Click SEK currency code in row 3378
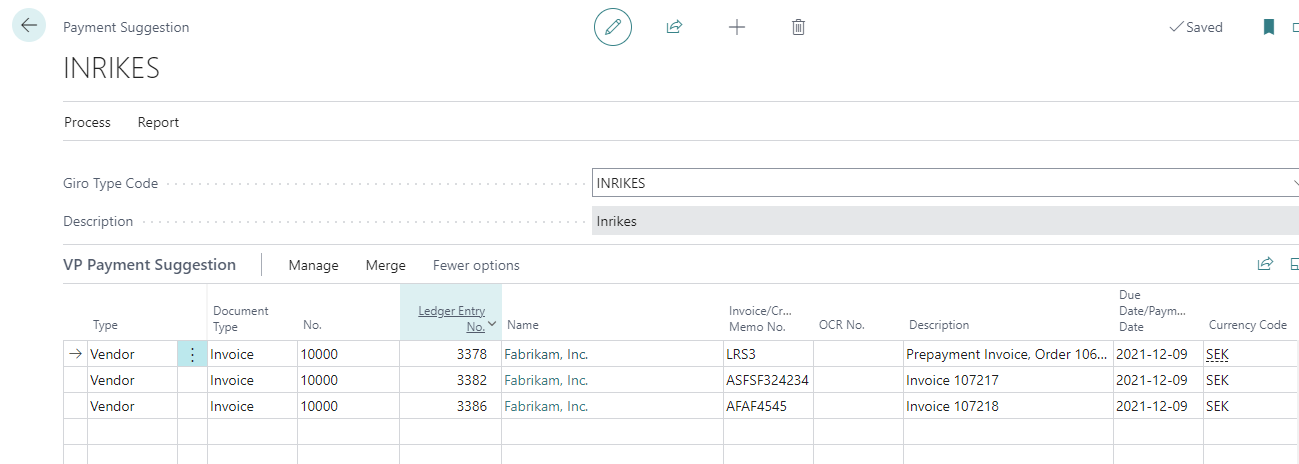The image size is (1299, 464). click(1217, 354)
